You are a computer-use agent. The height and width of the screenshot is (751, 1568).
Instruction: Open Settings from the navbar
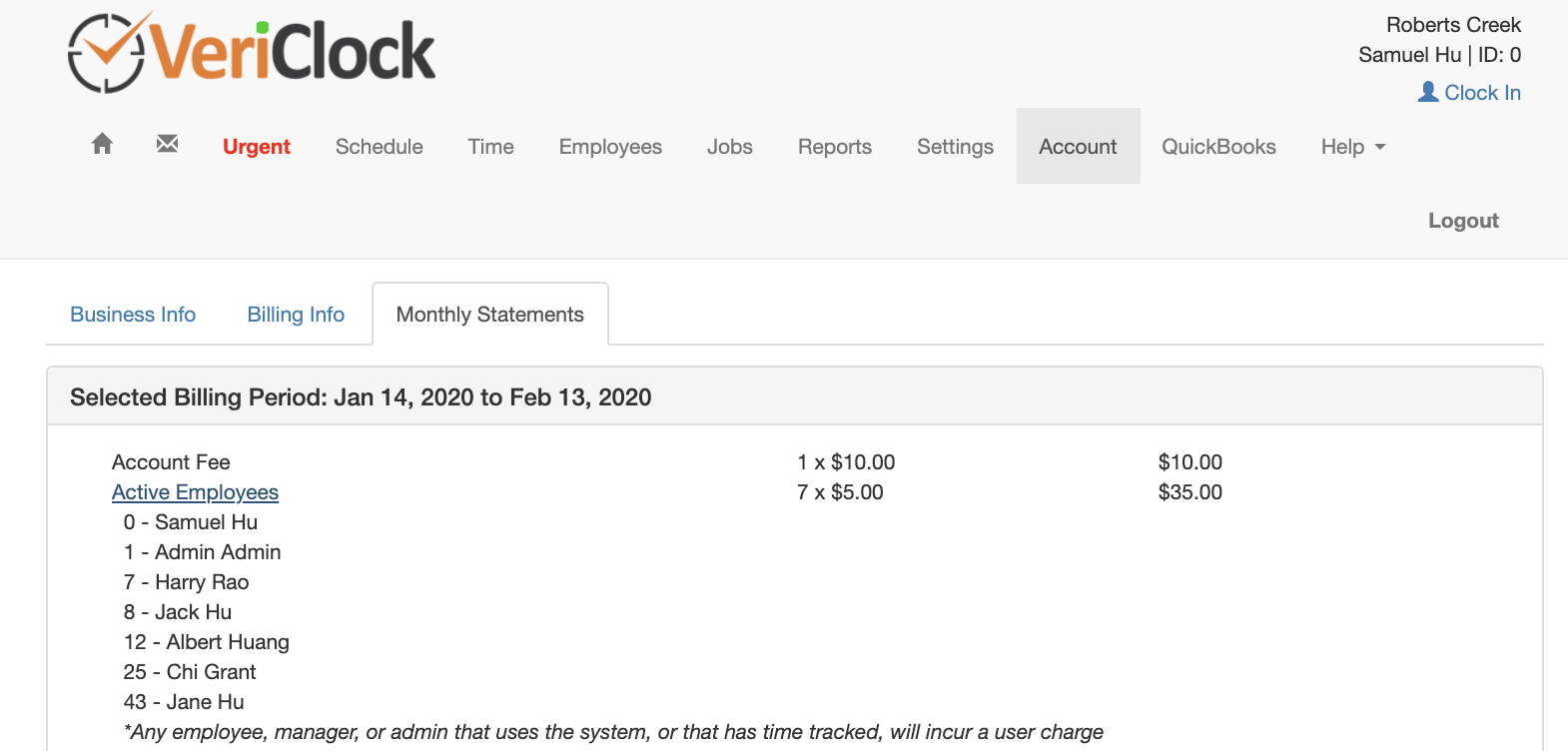955,147
